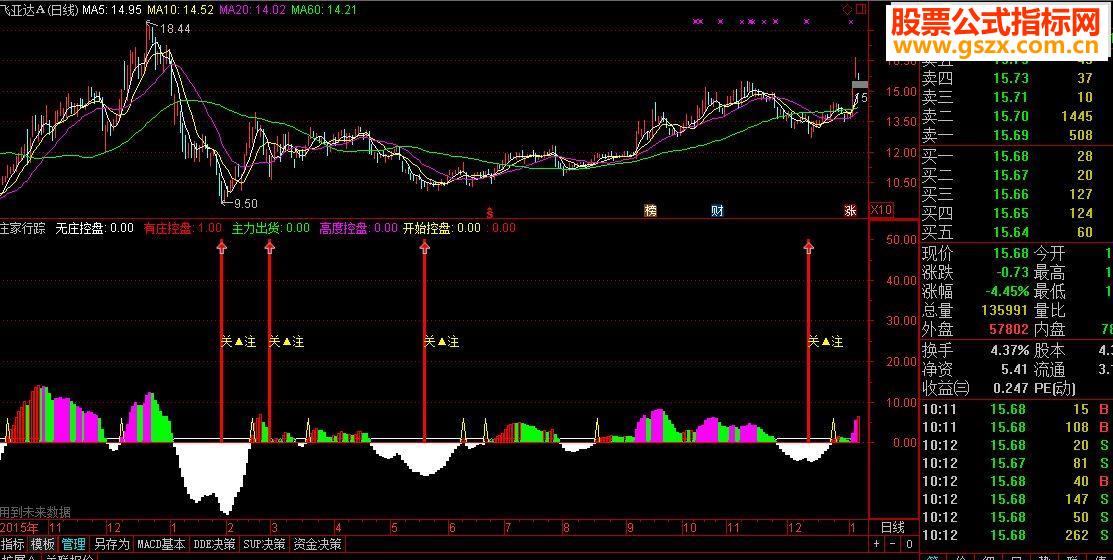Click the 0 reset button by zoom controls
Viewport: 1113px width, 560px height.
tap(909, 544)
